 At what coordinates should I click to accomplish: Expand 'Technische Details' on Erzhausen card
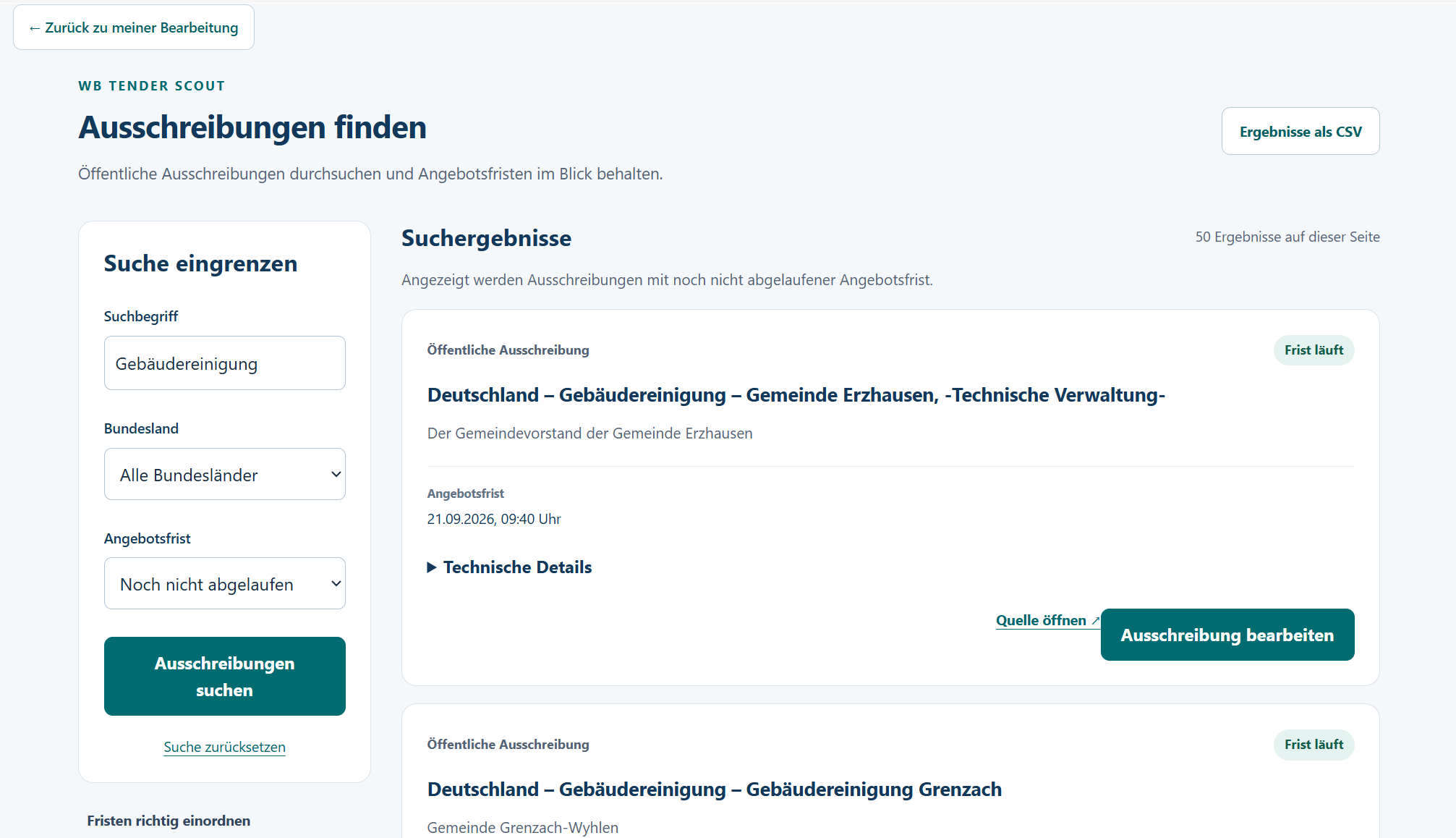click(x=509, y=567)
